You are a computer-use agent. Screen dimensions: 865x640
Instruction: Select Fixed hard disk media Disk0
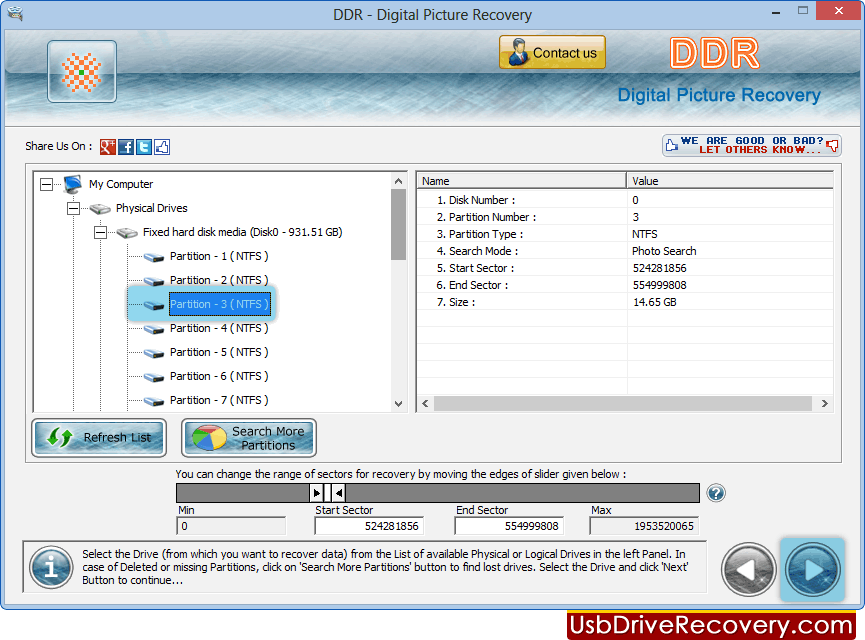pos(243,232)
